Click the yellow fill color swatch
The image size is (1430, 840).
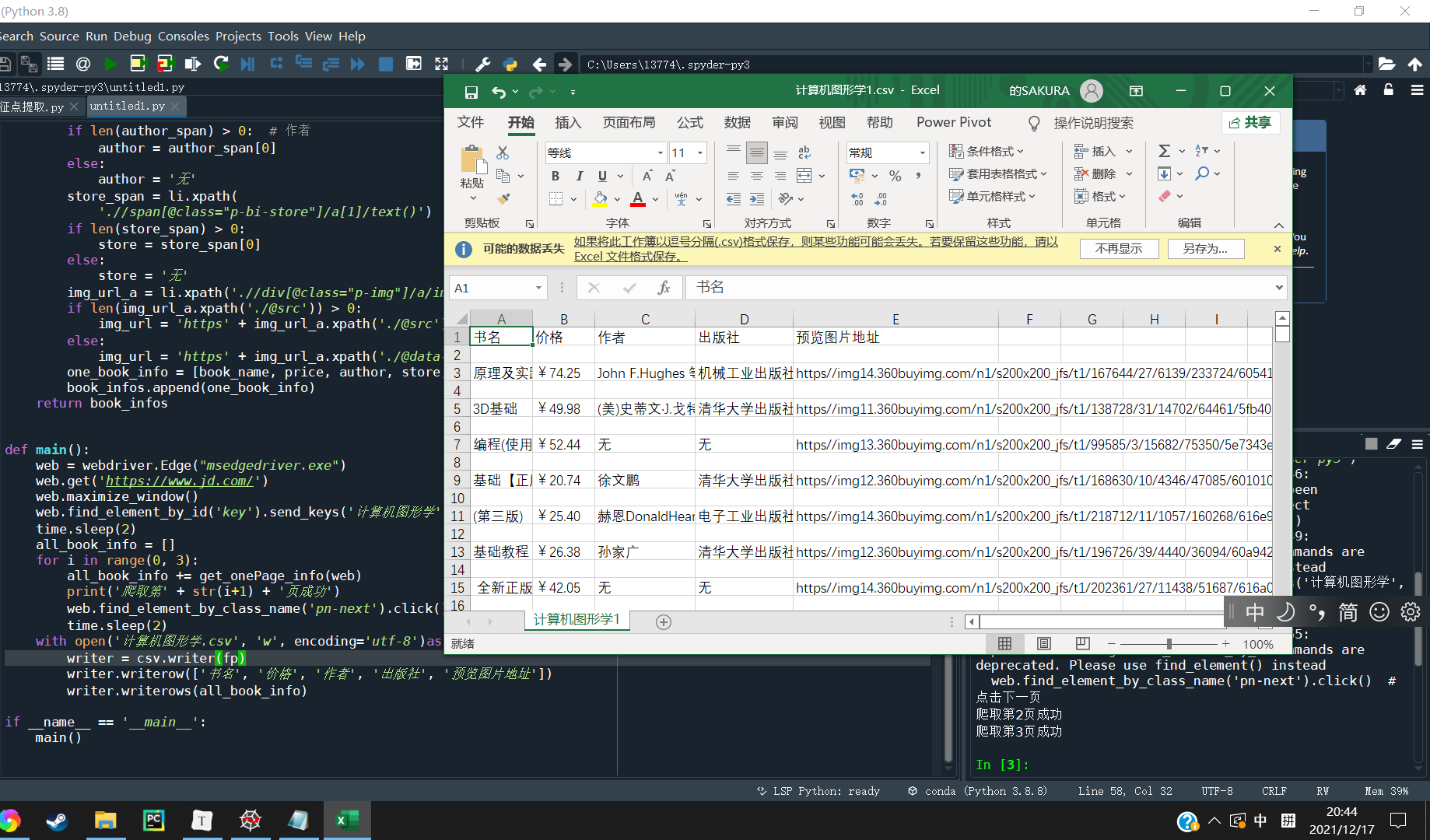pos(600,199)
